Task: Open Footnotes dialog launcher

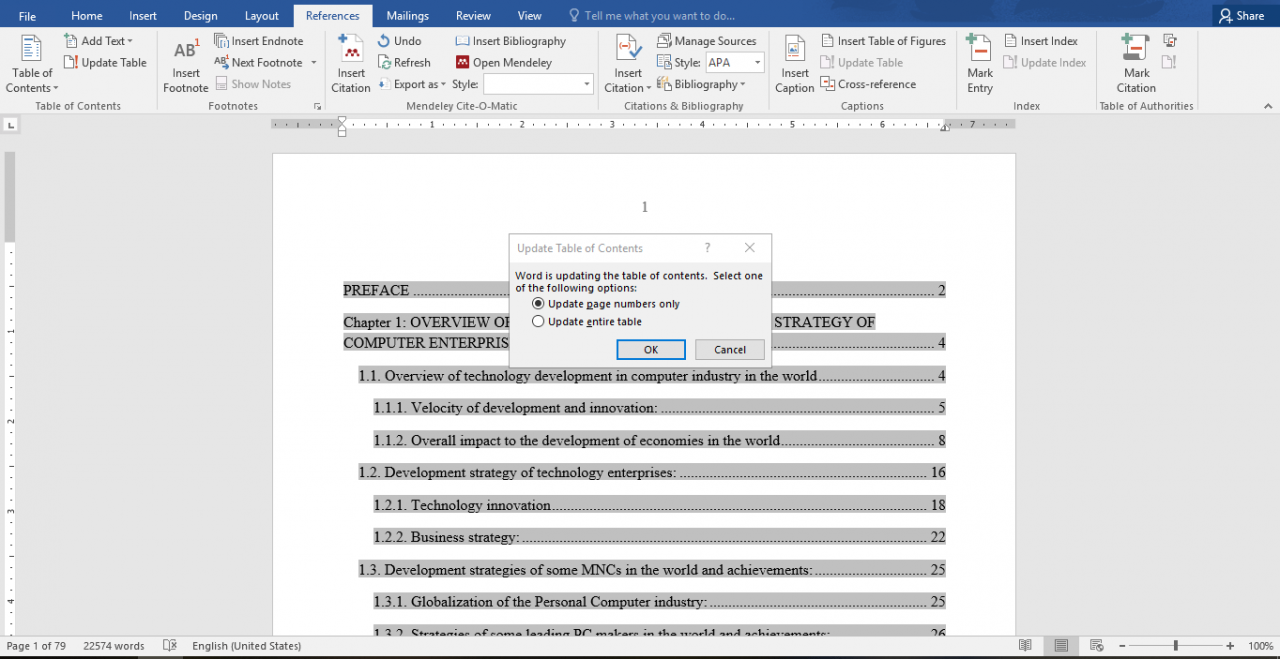Action: [x=318, y=106]
